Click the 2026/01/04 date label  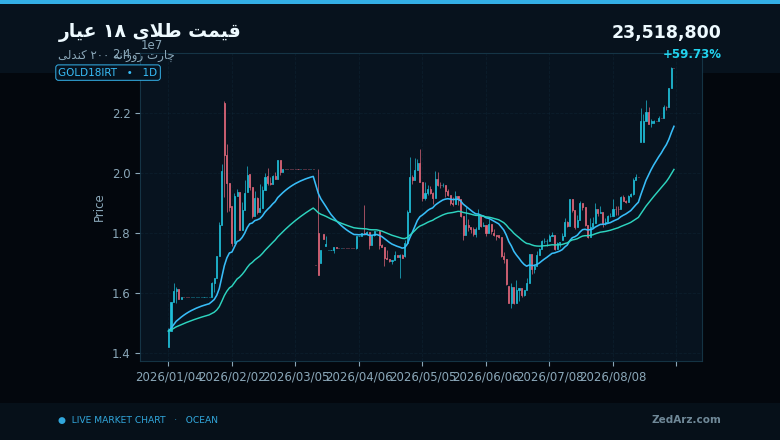tap(169, 377)
